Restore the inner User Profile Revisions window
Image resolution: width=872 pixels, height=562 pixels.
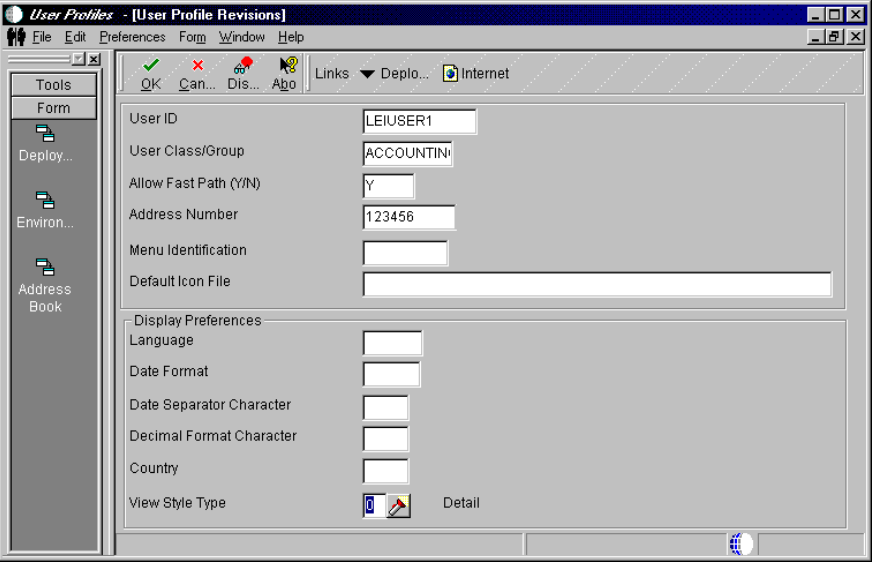tap(834, 37)
